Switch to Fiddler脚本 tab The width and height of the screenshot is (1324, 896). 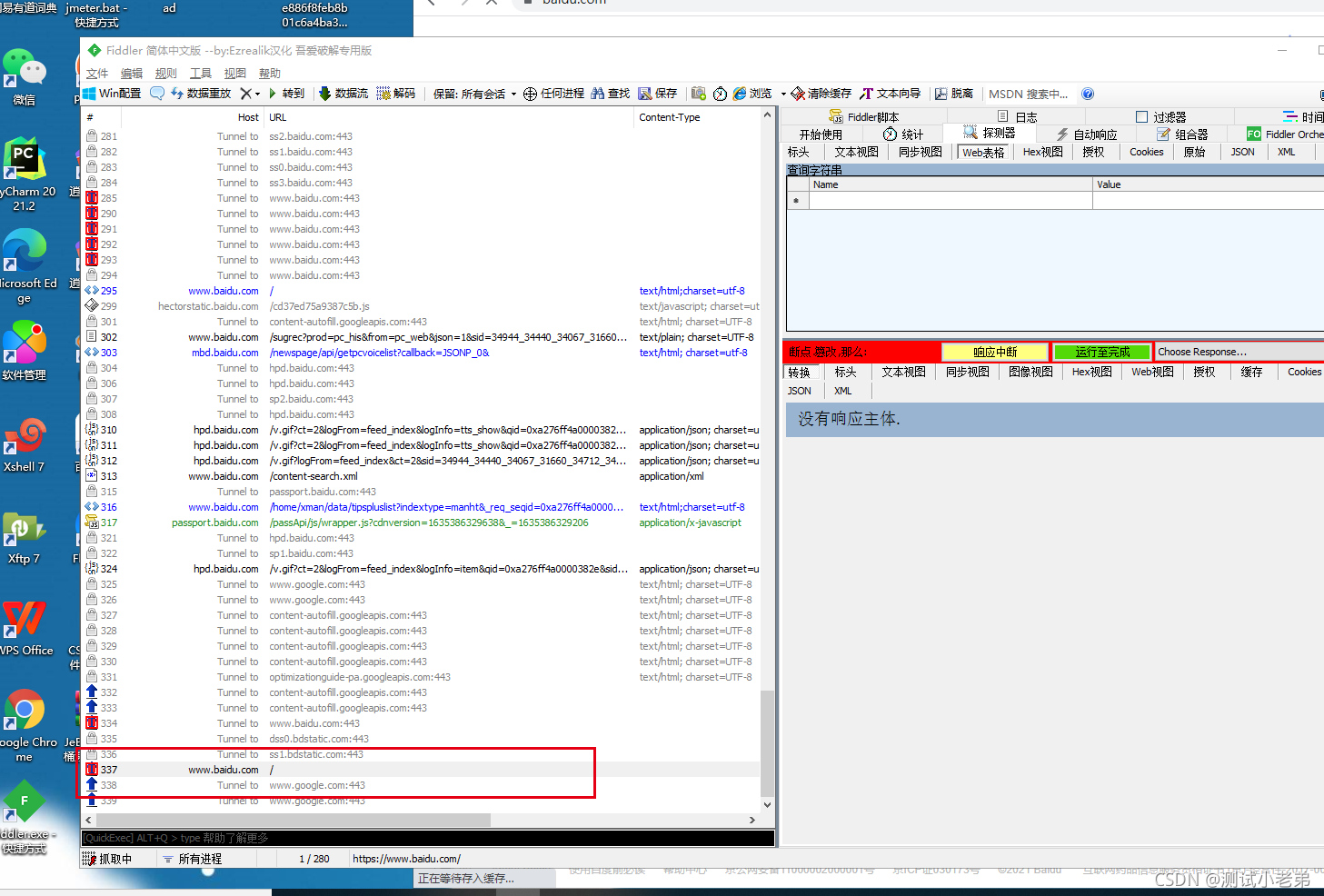click(864, 116)
